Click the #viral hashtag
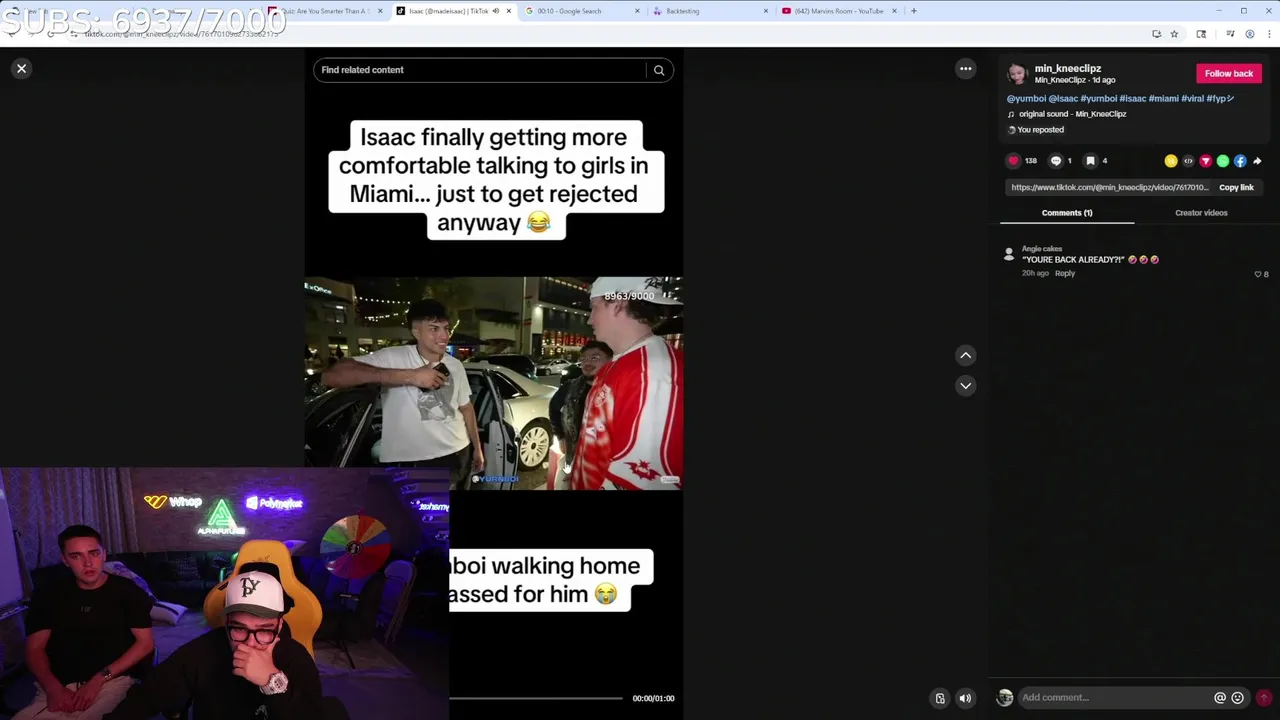The width and height of the screenshot is (1280, 720). [1192, 99]
